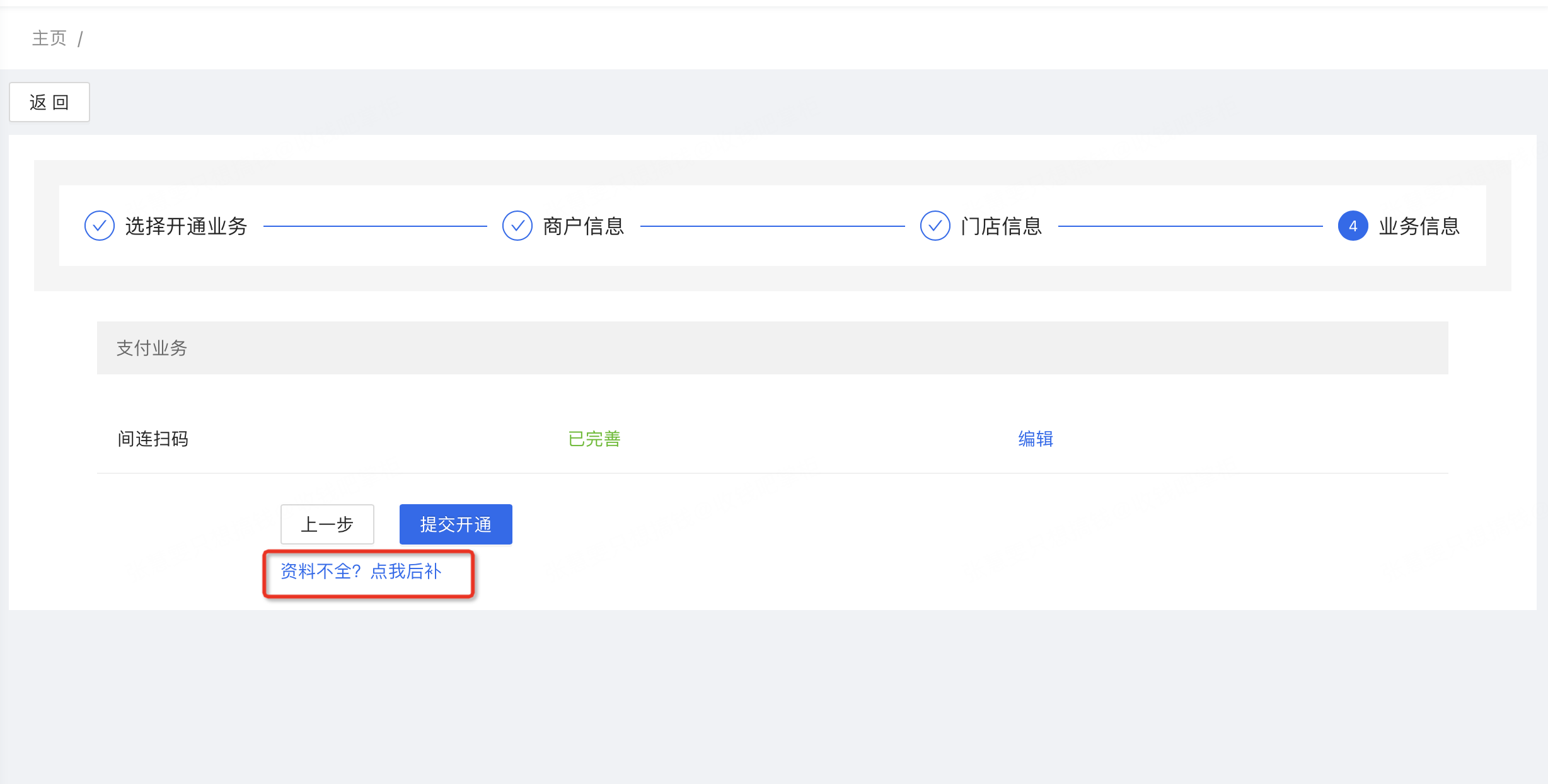Viewport: 1548px width, 784px height.
Task: Click the 商户信息 step checkmark icon
Action: [517, 226]
